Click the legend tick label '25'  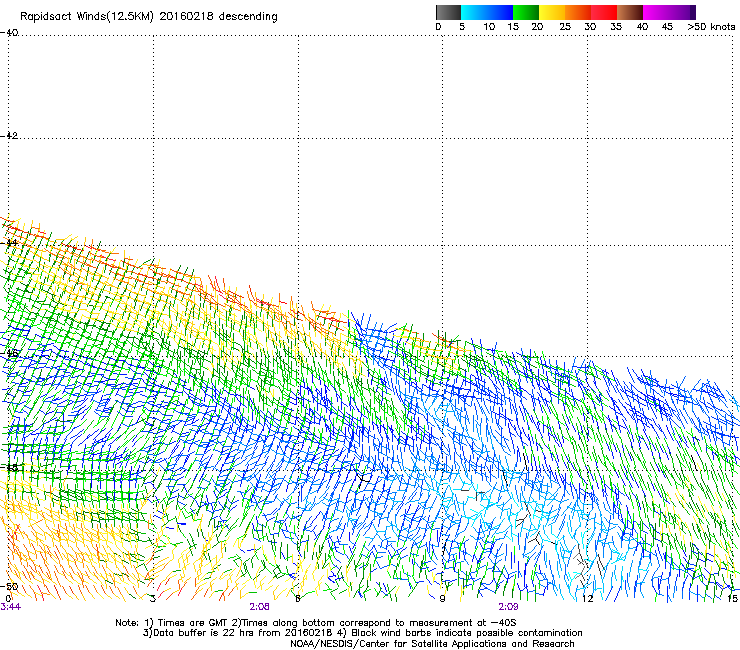click(565, 27)
